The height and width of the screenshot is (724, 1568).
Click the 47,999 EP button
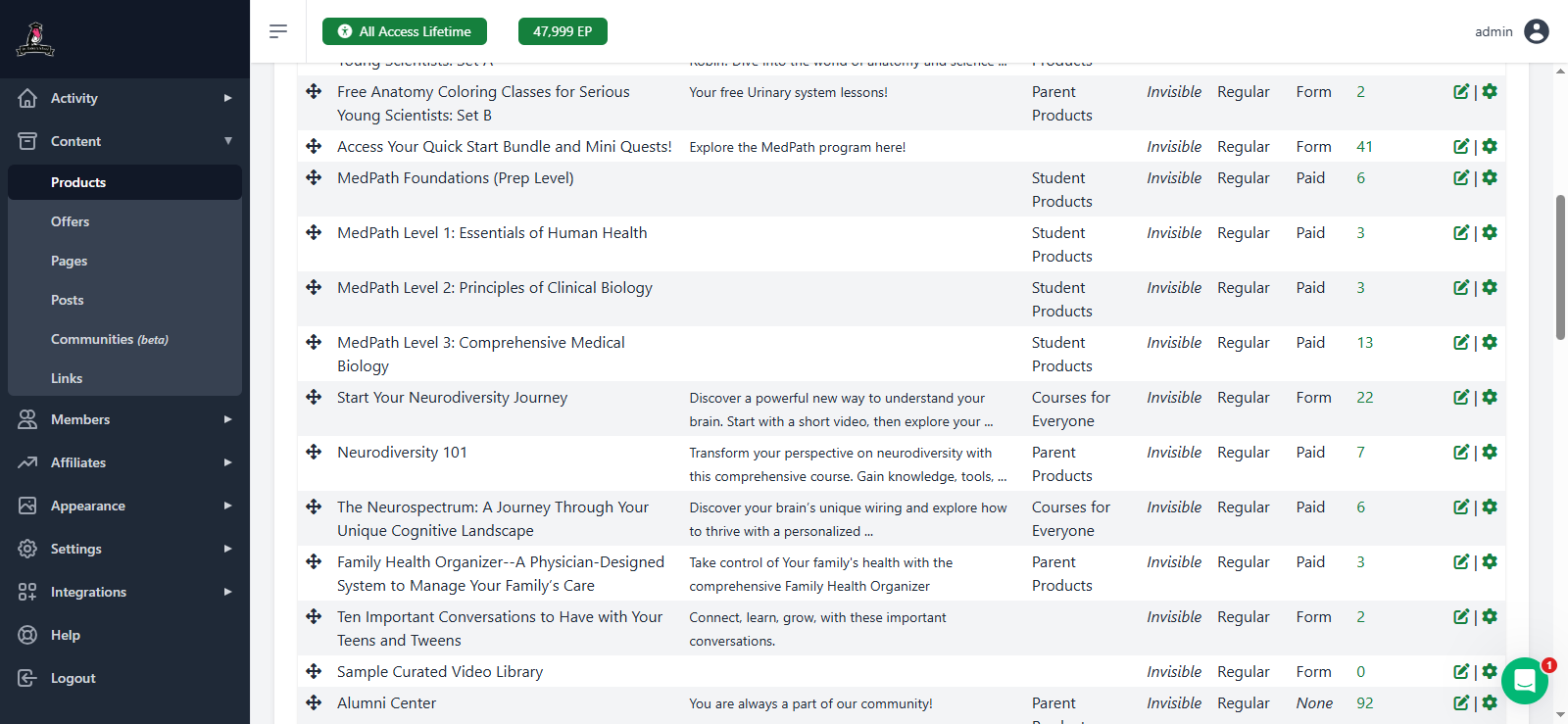point(563,31)
